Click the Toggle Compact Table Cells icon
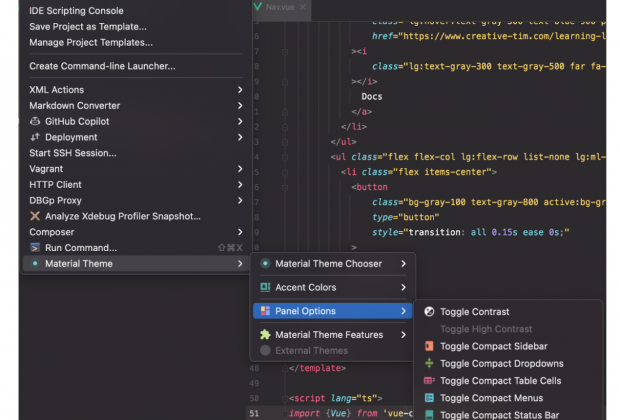 pos(429,380)
